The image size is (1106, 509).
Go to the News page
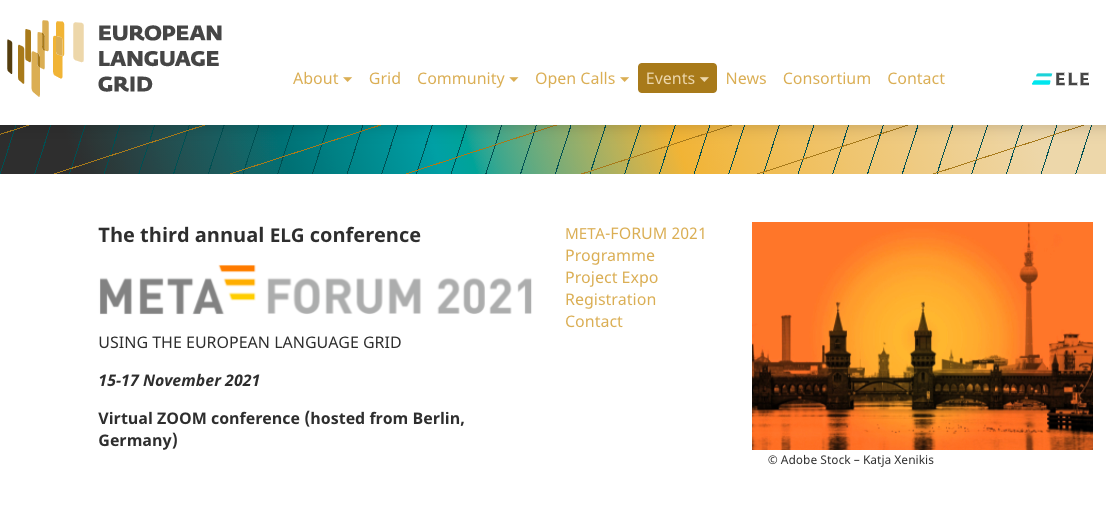click(x=746, y=78)
